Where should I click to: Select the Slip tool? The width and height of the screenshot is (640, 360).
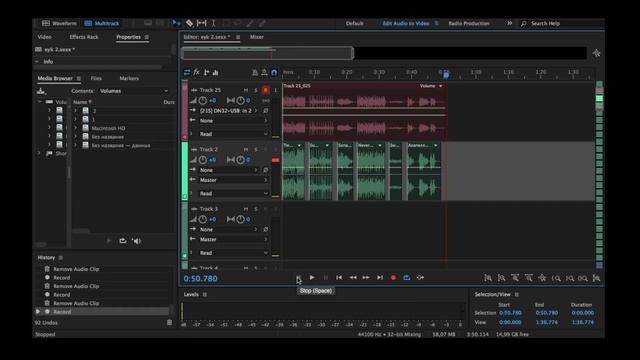pos(202,23)
